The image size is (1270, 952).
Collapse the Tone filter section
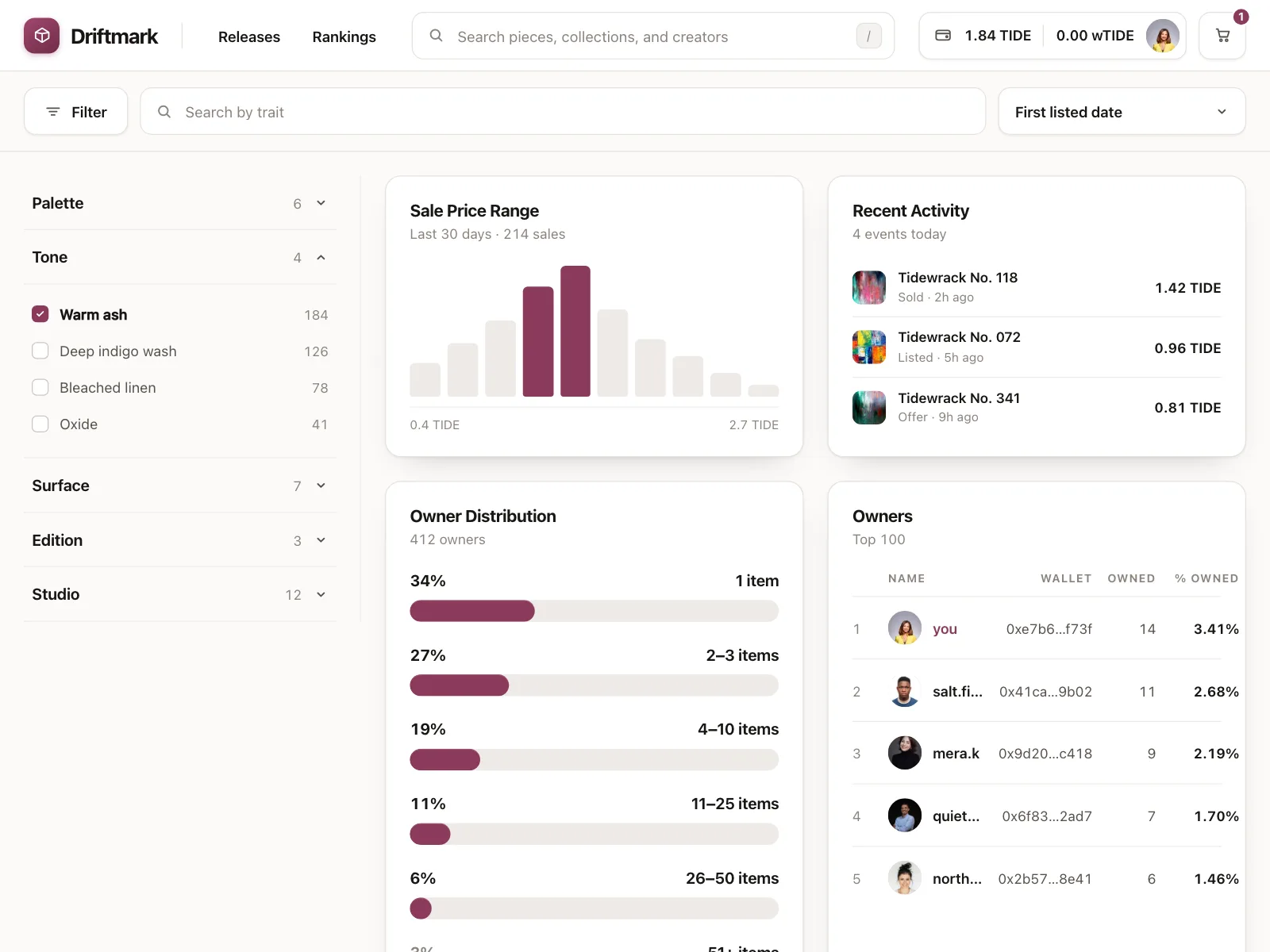click(x=180, y=257)
